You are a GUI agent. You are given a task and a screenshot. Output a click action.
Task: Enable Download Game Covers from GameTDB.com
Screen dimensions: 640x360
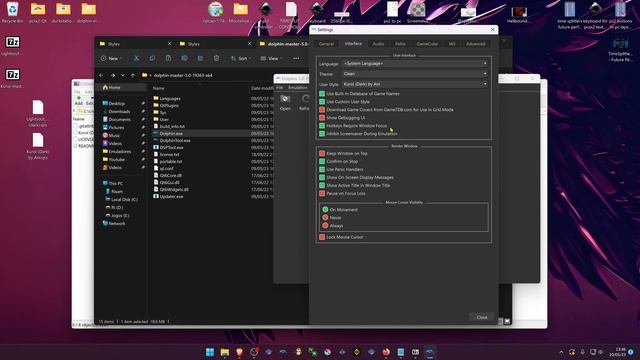coord(386,110)
